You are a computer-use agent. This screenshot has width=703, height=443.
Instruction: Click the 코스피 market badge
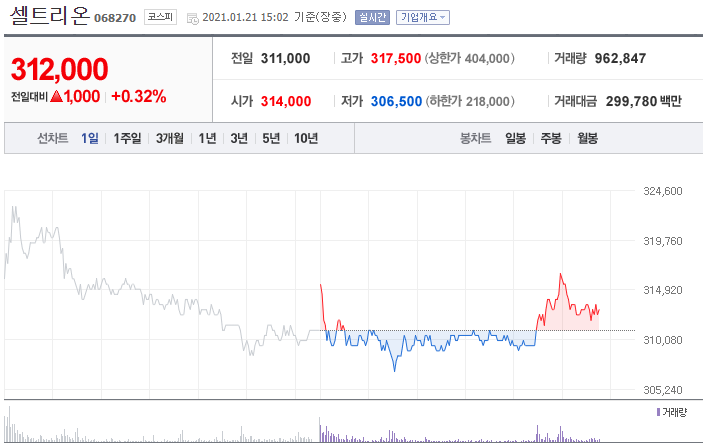[160, 17]
